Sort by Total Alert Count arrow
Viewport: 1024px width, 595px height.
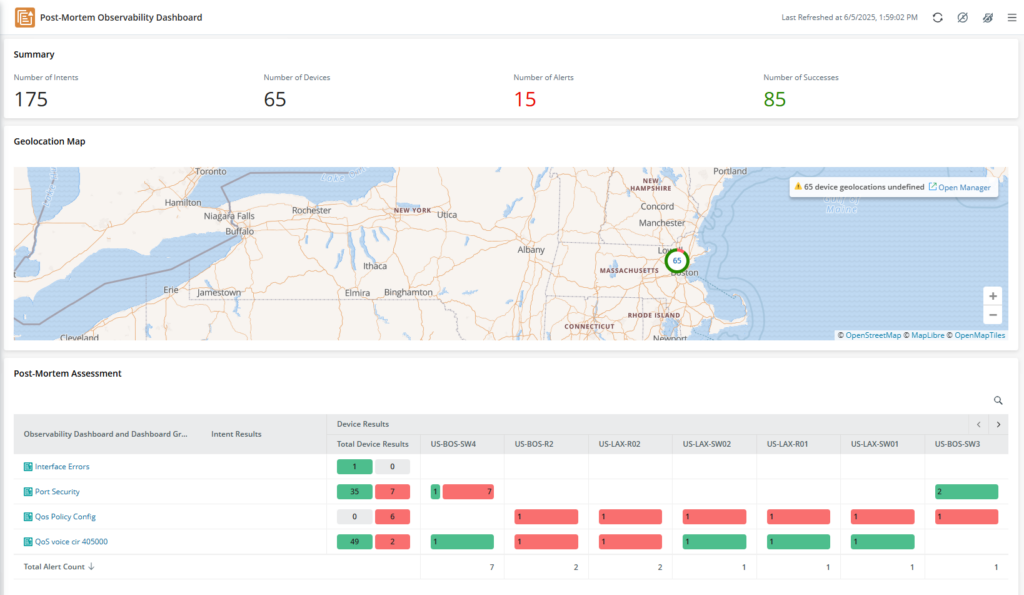[92, 567]
